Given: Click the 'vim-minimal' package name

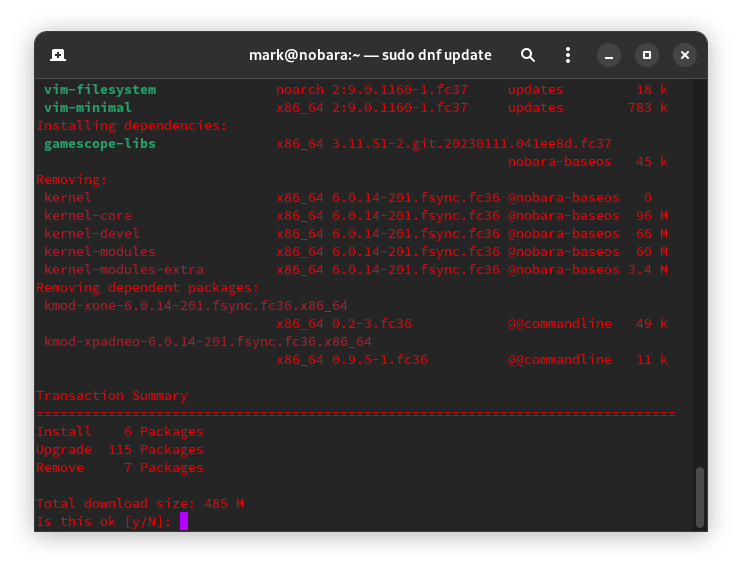Looking at the screenshot, I should pos(88,107).
